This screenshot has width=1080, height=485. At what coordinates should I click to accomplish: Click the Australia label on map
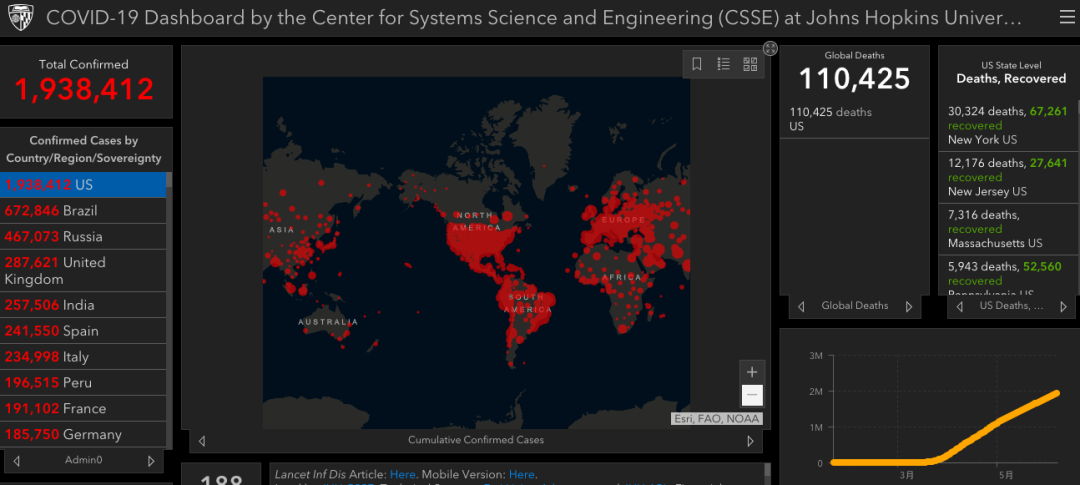pyautogui.click(x=328, y=322)
